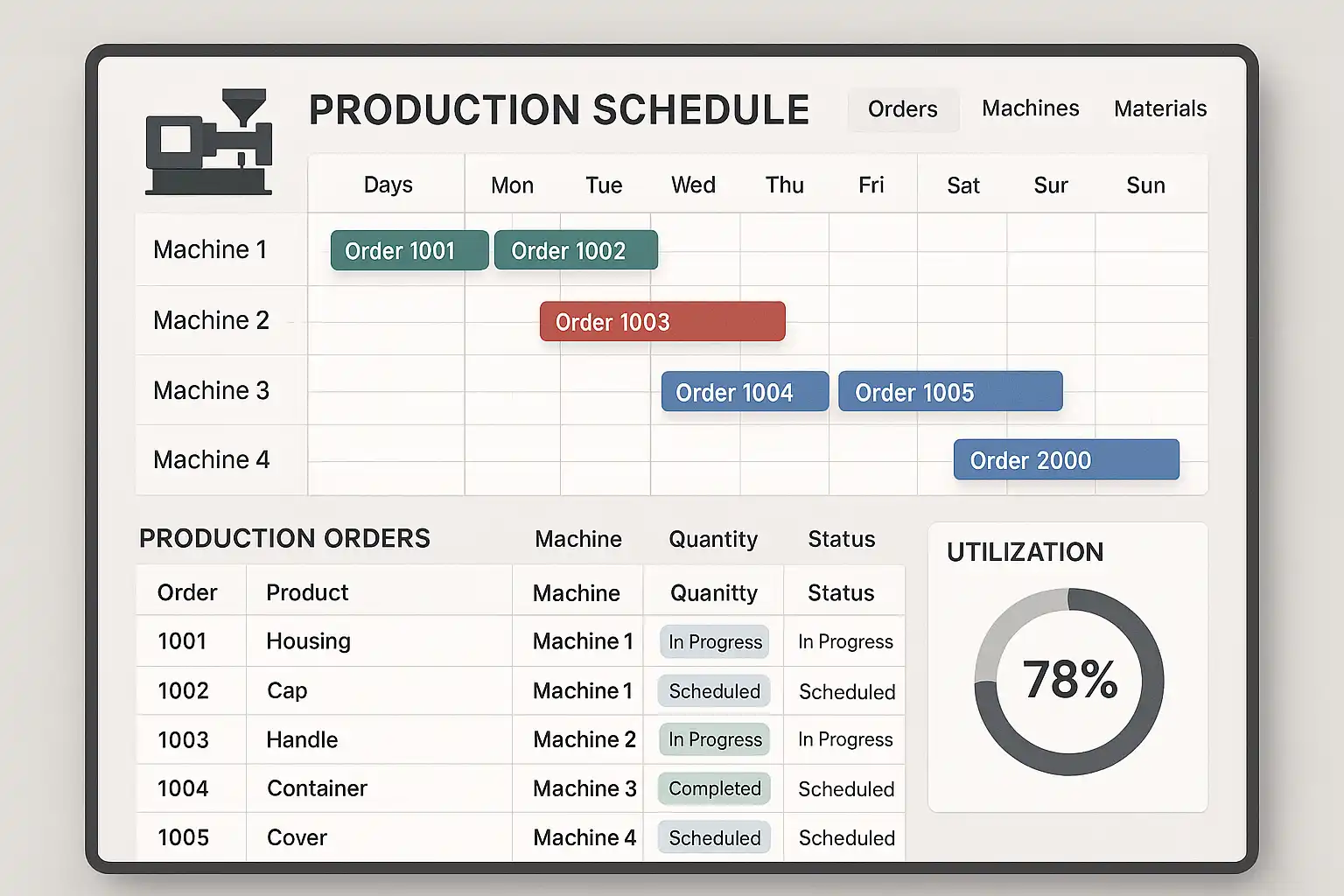1344x896 pixels.
Task: Open order 1003 in the orders table
Action: tap(183, 740)
